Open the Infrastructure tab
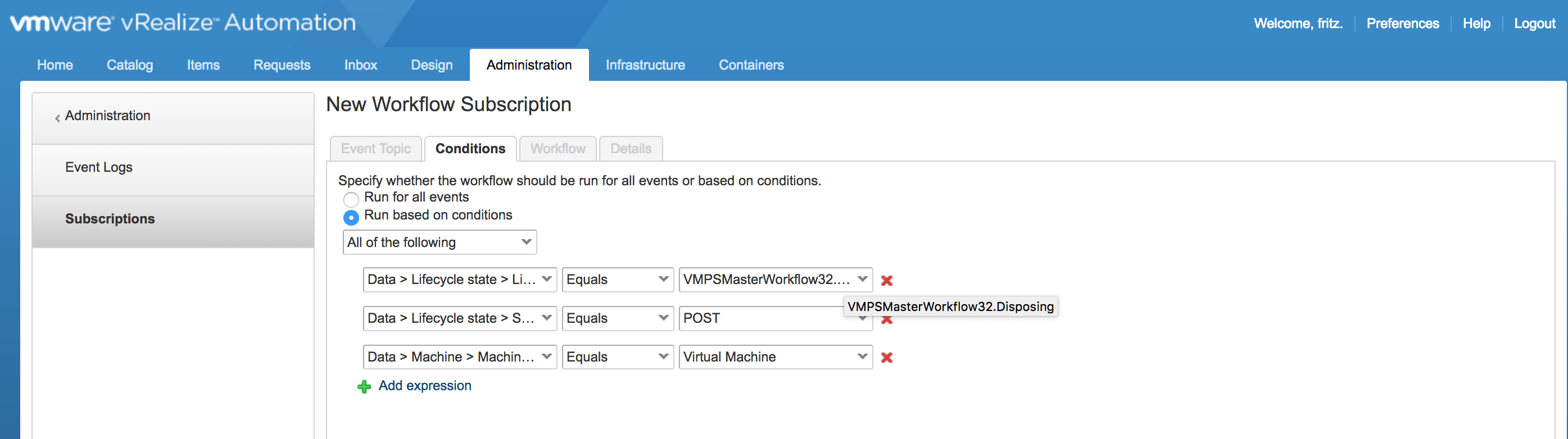The height and width of the screenshot is (439, 1568). [x=645, y=65]
